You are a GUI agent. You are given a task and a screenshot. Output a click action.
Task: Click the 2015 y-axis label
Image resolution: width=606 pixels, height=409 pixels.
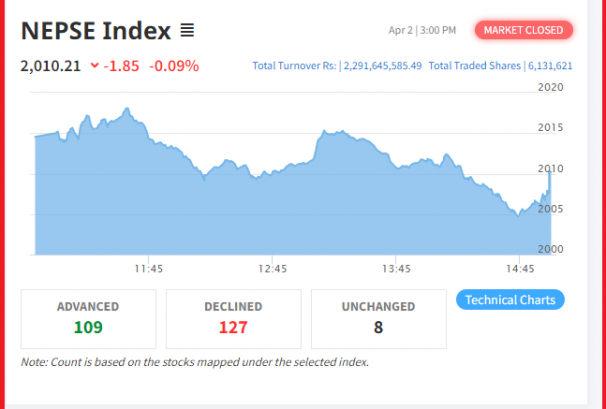coord(550,128)
